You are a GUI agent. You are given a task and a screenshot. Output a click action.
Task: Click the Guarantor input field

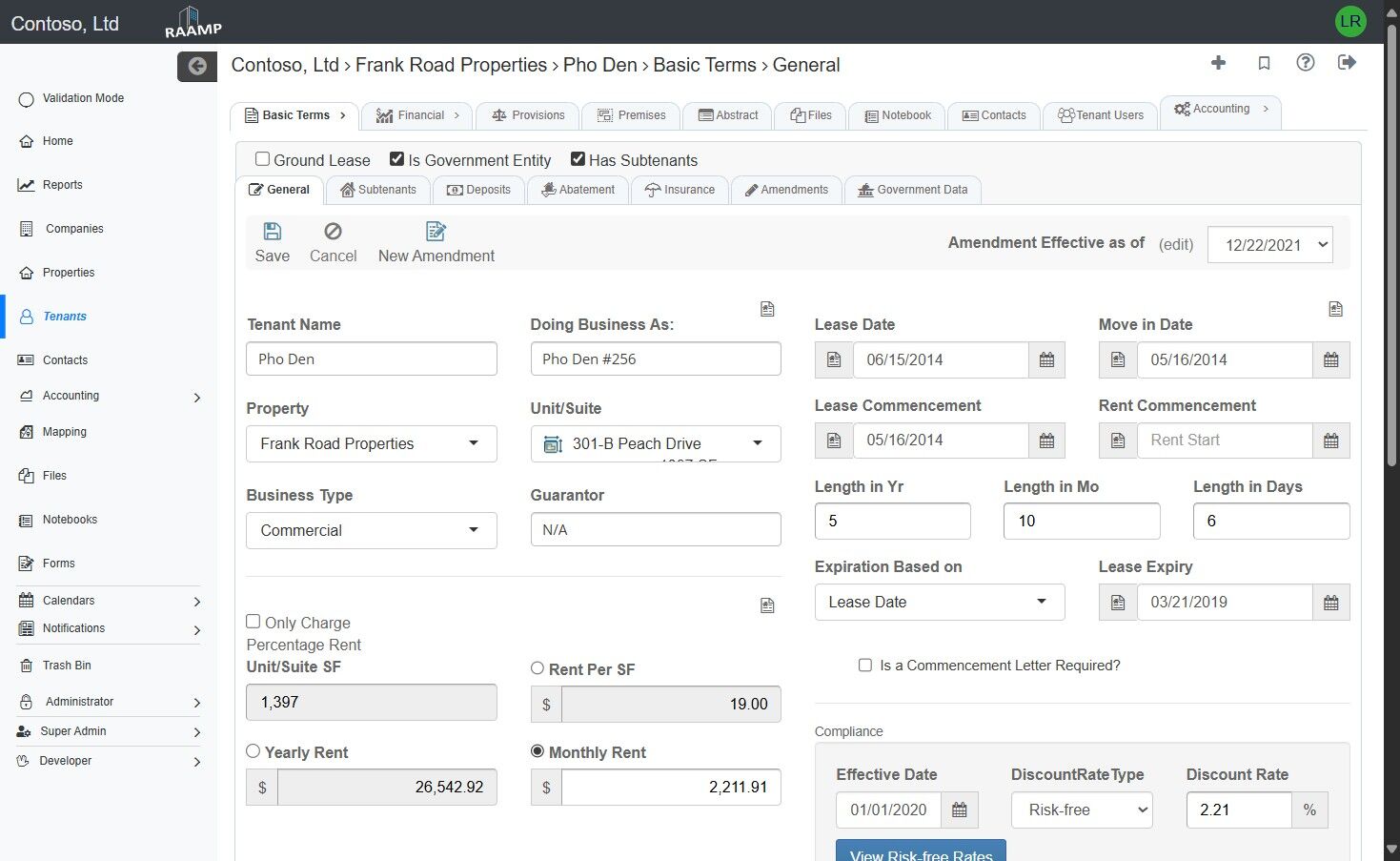(656, 530)
